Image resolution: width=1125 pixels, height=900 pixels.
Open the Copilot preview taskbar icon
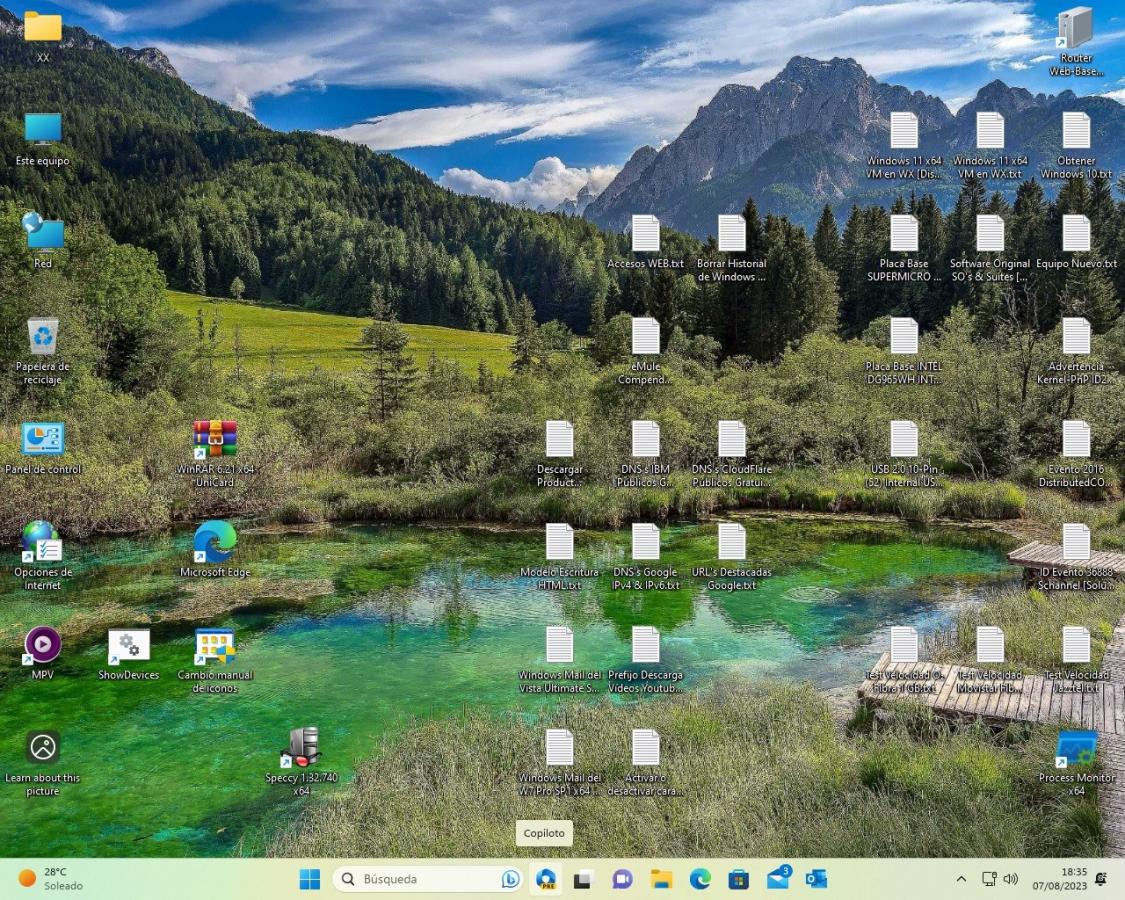(x=546, y=879)
